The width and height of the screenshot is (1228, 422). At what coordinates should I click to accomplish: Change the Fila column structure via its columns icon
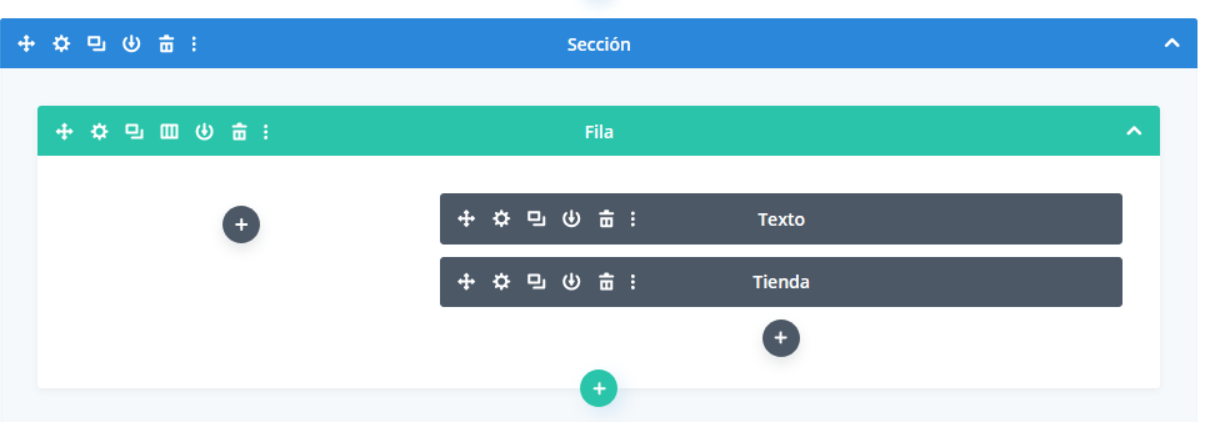(169, 132)
